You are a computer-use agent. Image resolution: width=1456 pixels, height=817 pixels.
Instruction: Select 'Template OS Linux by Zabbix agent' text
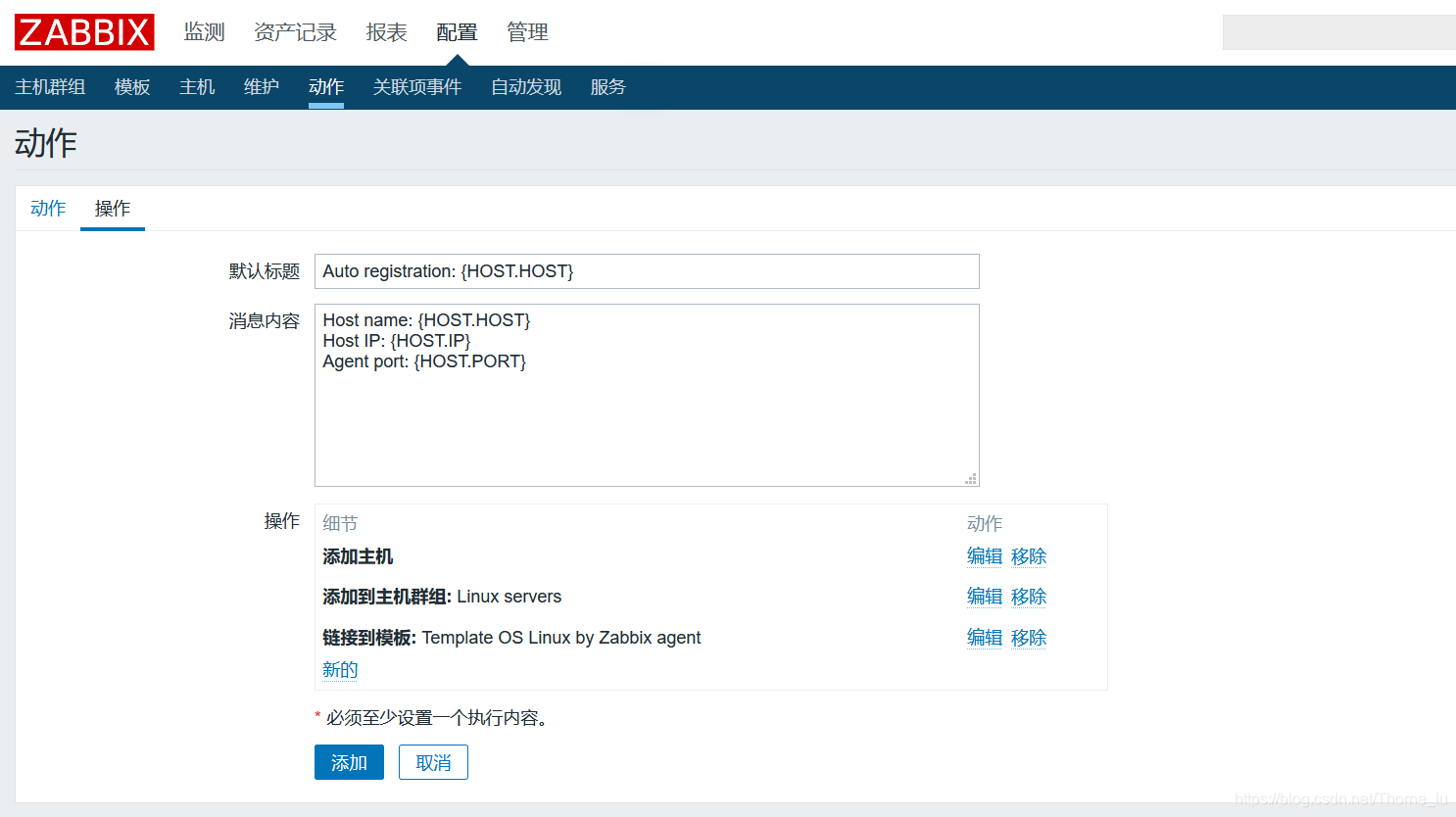coord(561,638)
